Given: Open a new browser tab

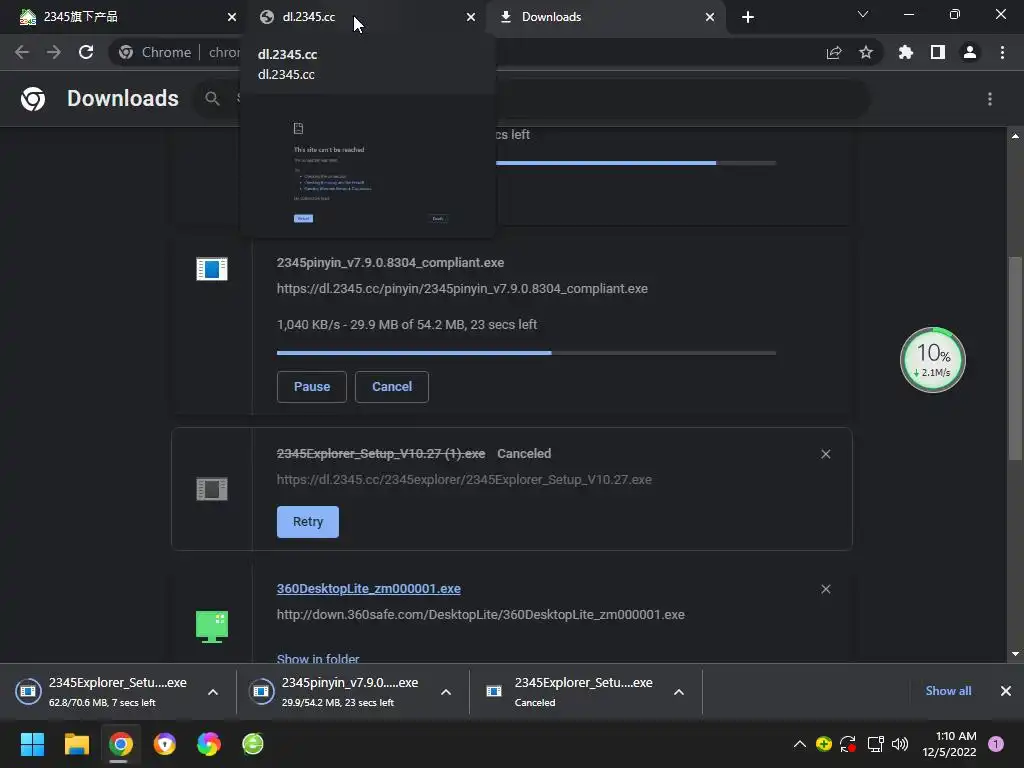Looking at the screenshot, I should coord(748,17).
